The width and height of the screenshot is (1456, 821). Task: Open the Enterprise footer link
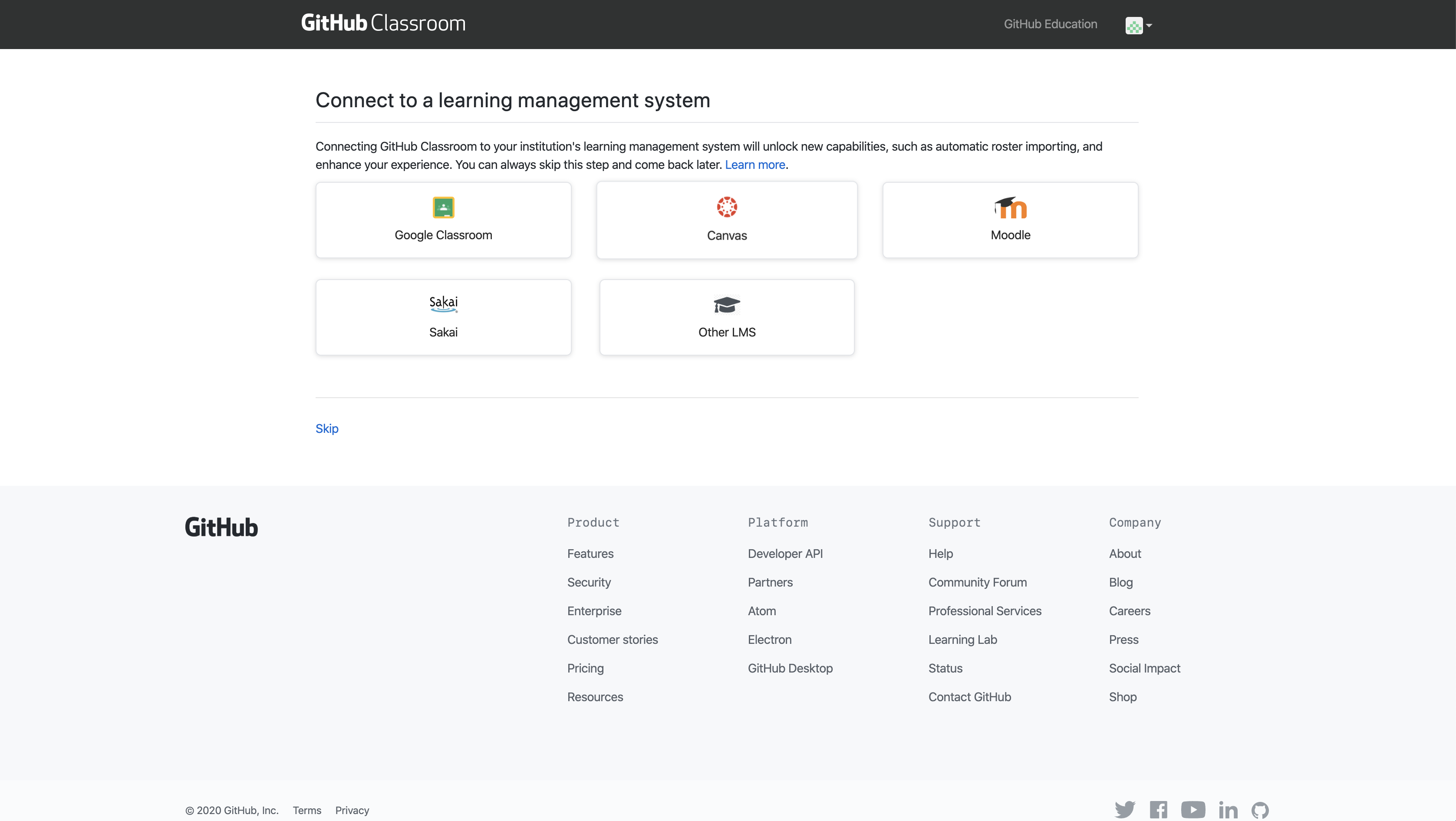click(594, 611)
